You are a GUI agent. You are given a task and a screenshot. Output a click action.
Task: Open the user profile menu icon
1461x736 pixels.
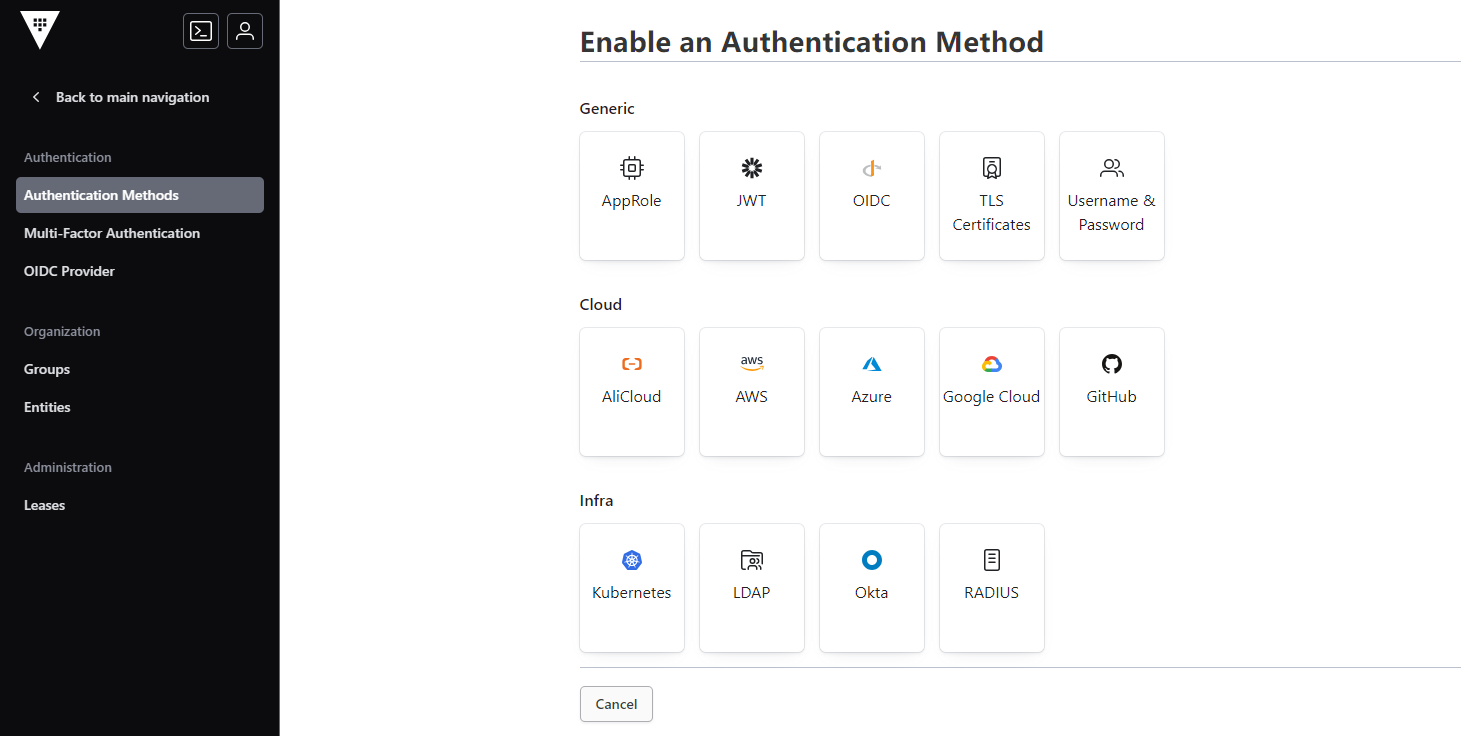tap(245, 31)
